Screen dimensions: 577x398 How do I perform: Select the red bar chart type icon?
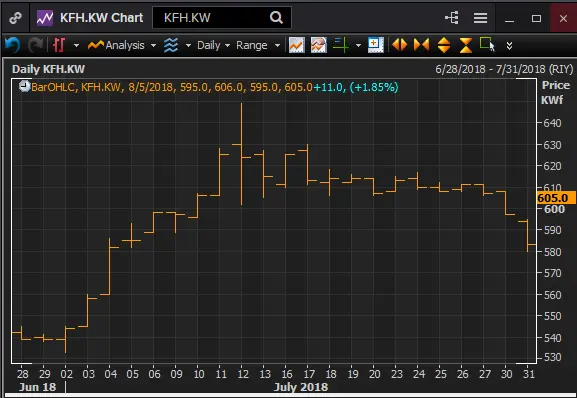[x=59, y=45]
